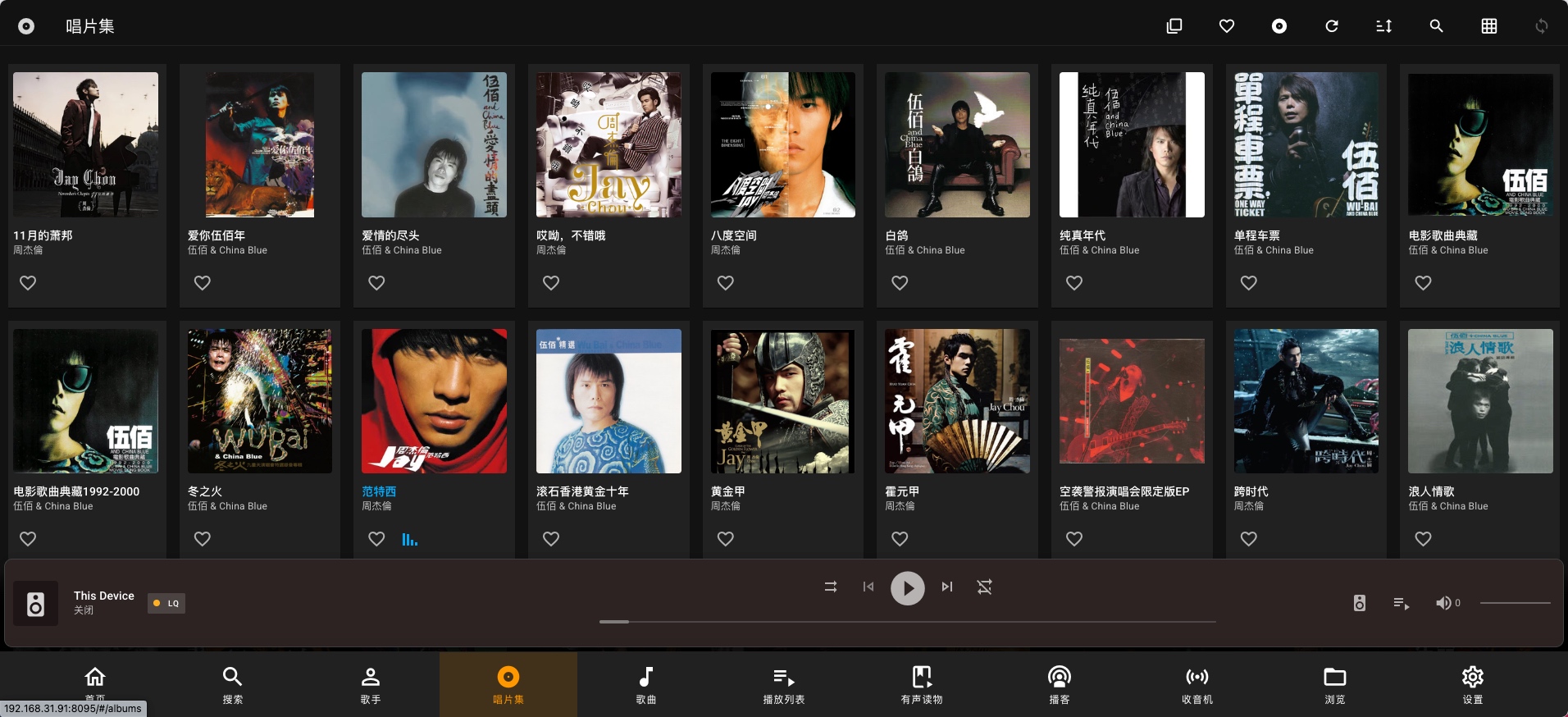The height and width of the screenshot is (717, 1568).
Task: Open the 收音机 radio tab
Action: point(1197,685)
